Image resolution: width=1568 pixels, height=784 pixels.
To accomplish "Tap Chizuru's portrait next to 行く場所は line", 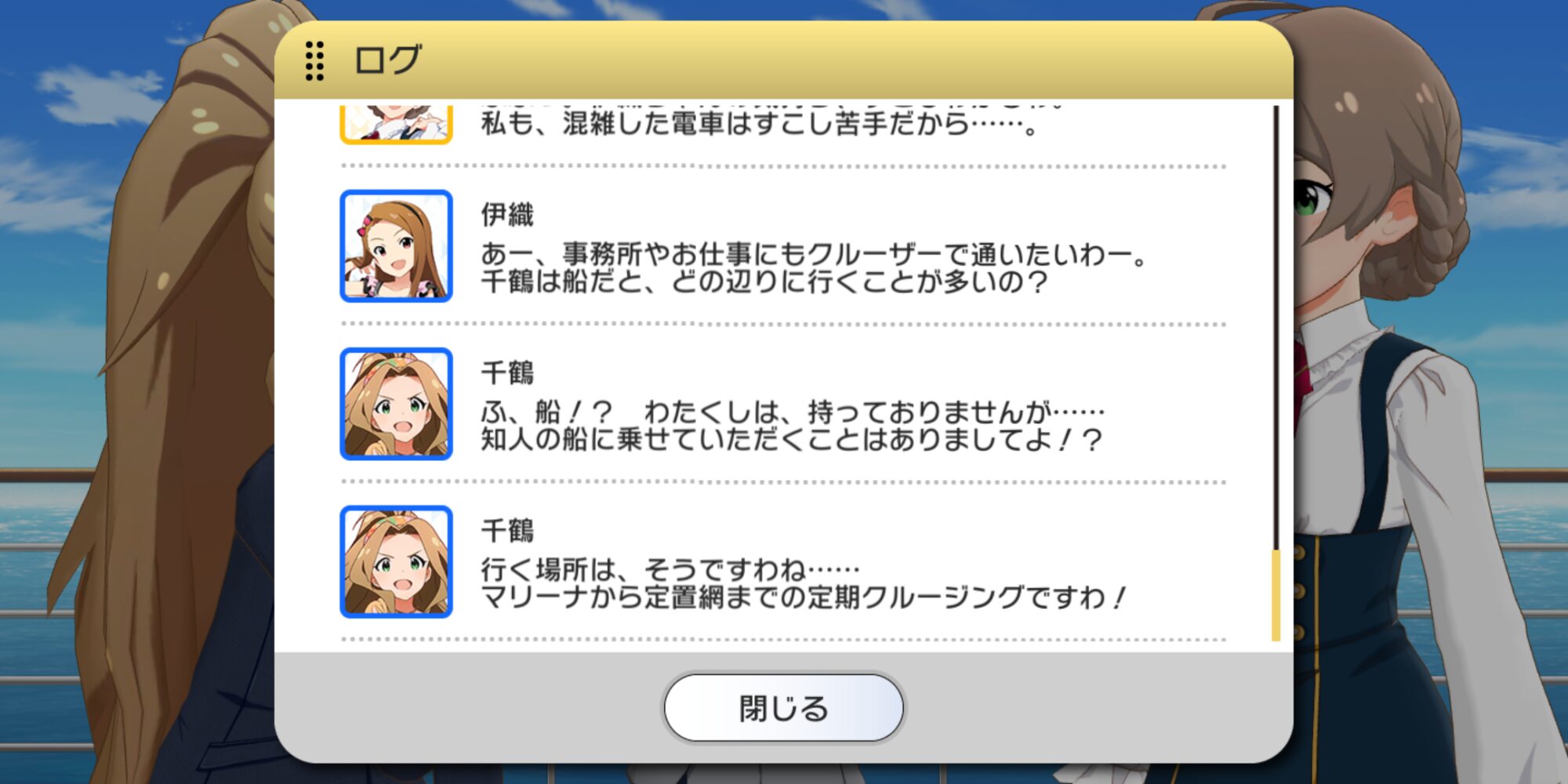I will pos(396,561).
